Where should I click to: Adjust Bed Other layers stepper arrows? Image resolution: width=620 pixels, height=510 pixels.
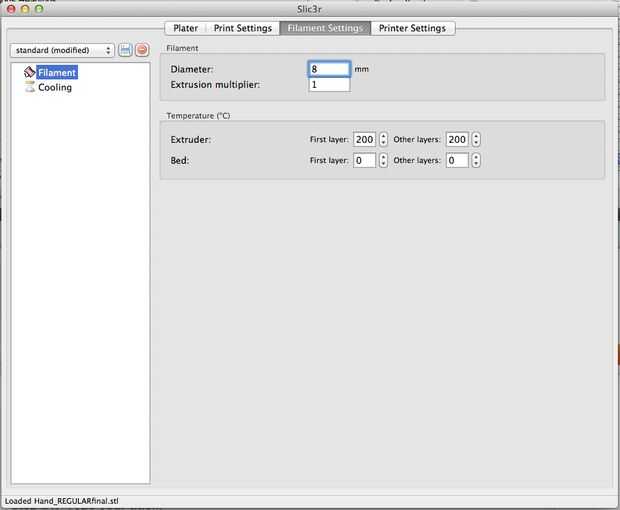point(476,160)
